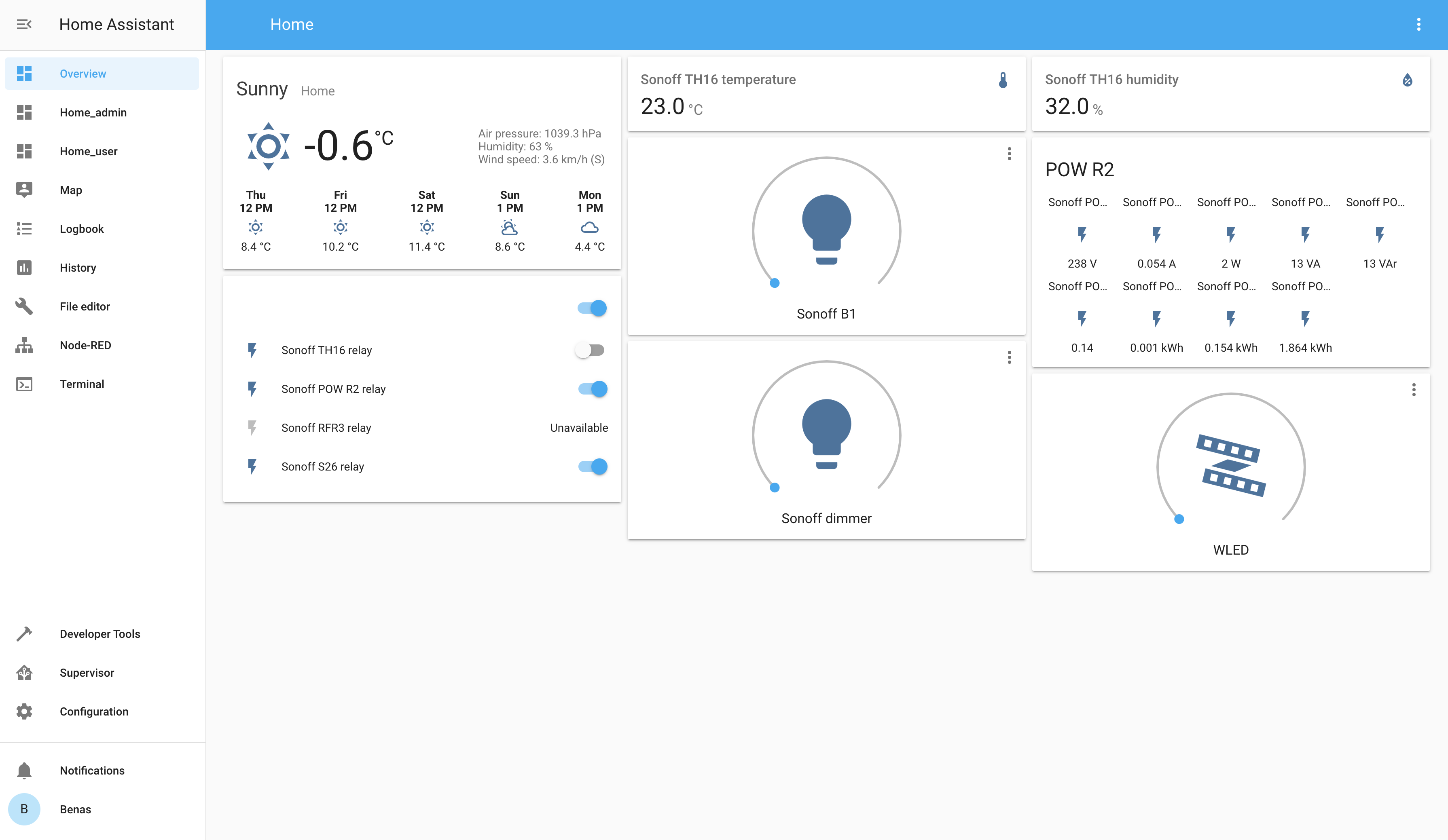Click the WLED brightness slider handle
The width and height of the screenshot is (1448, 840).
click(x=1179, y=519)
